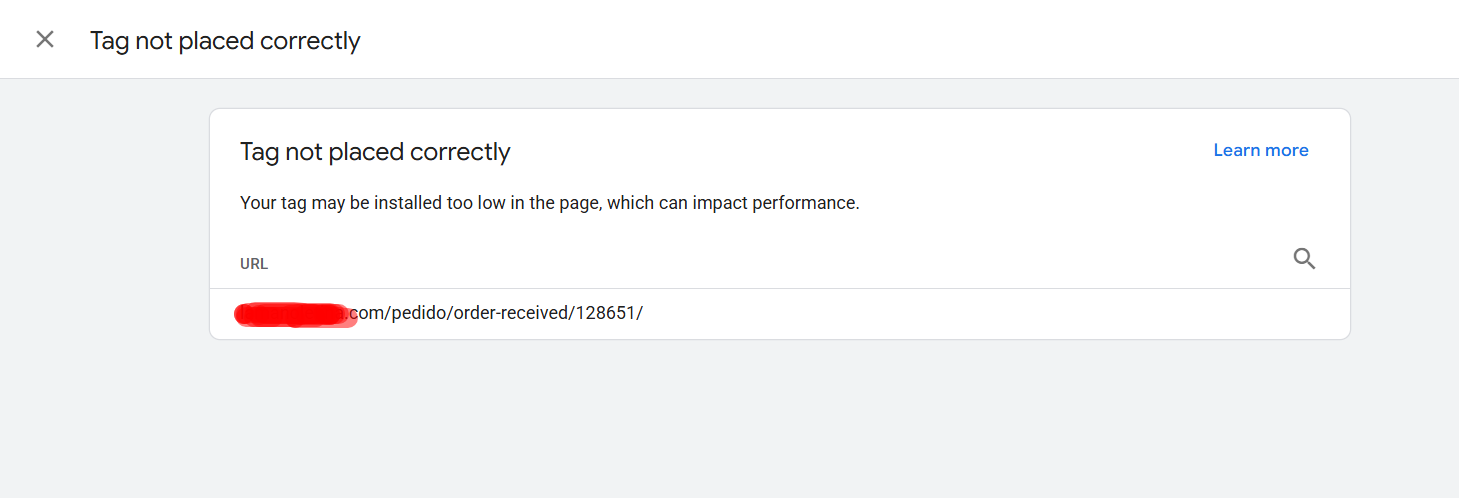
Task: Click the red redacted domain in the URL
Action: pos(295,314)
